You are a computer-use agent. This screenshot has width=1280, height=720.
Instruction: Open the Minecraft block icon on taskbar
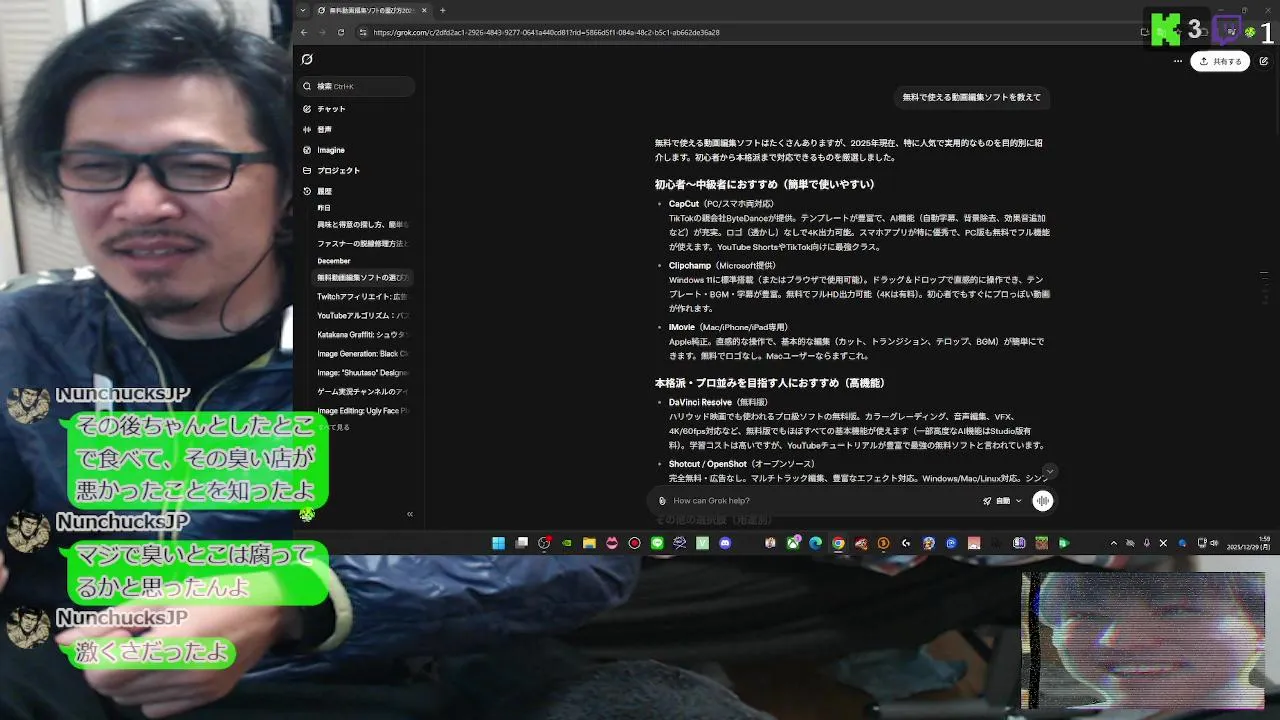(x=1041, y=543)
